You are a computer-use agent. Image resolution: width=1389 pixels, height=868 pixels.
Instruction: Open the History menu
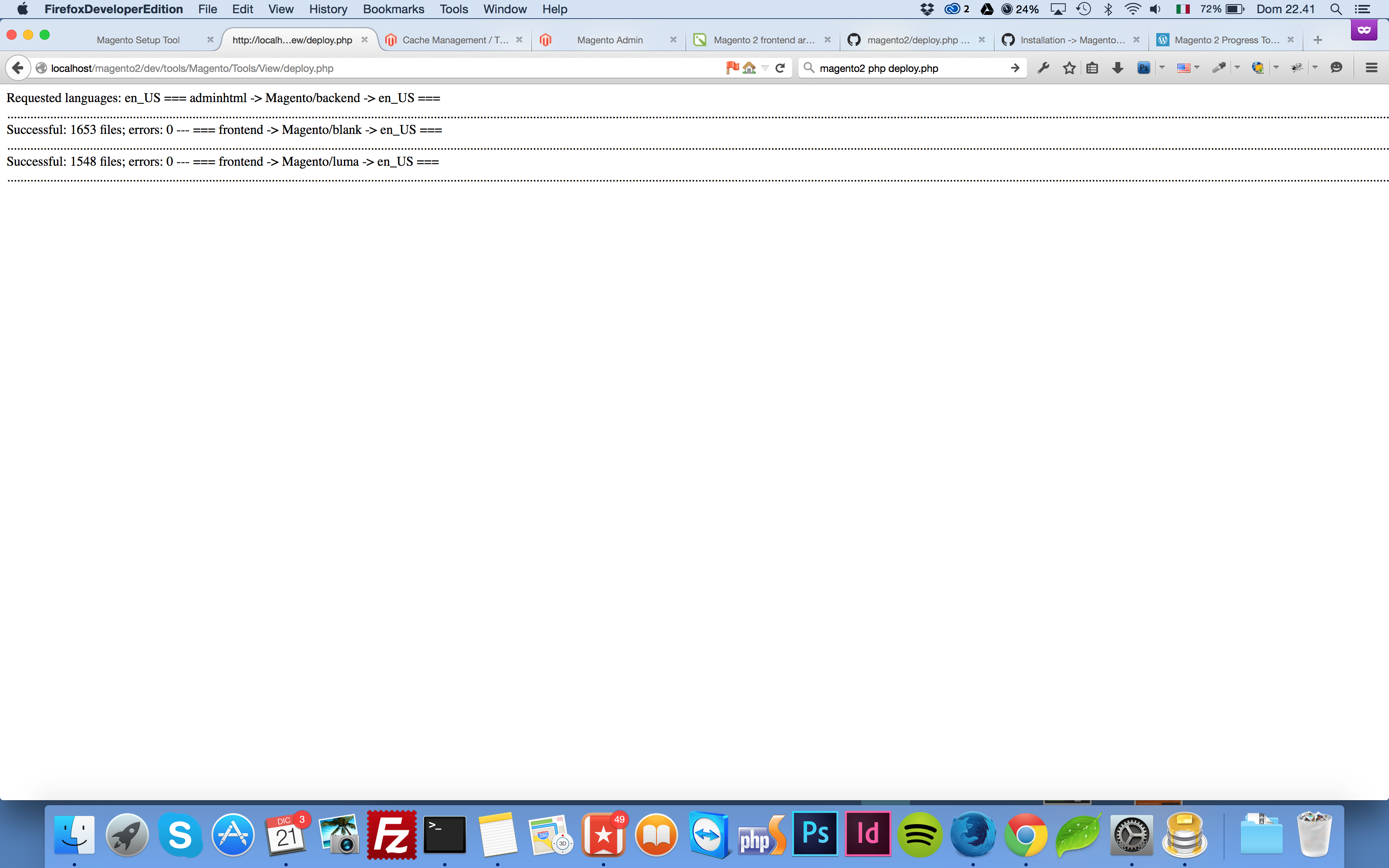click(328, 9)
